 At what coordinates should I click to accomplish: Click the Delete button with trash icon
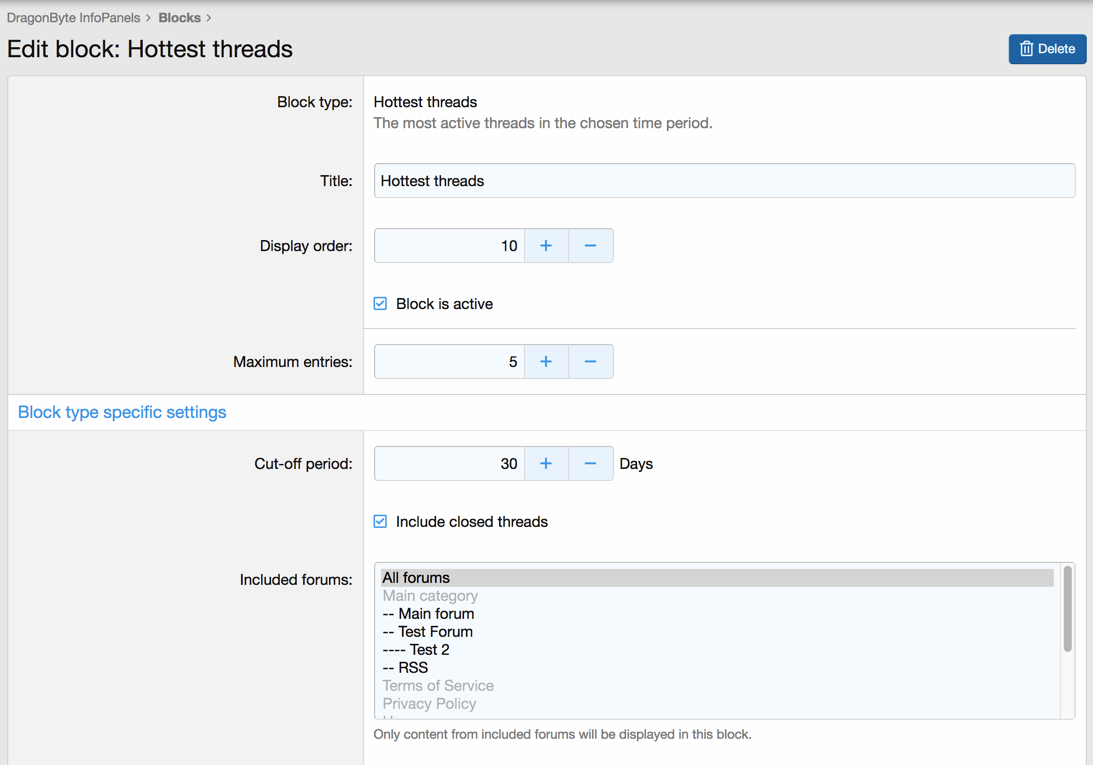[x=1047, y=49]
